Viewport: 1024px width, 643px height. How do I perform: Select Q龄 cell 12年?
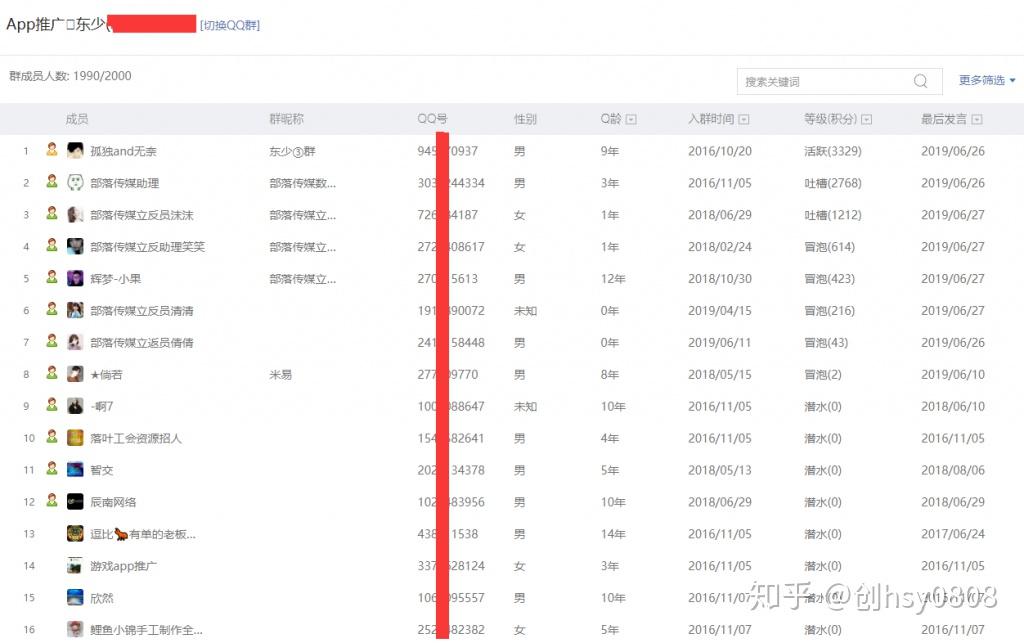tap(613, 279)
